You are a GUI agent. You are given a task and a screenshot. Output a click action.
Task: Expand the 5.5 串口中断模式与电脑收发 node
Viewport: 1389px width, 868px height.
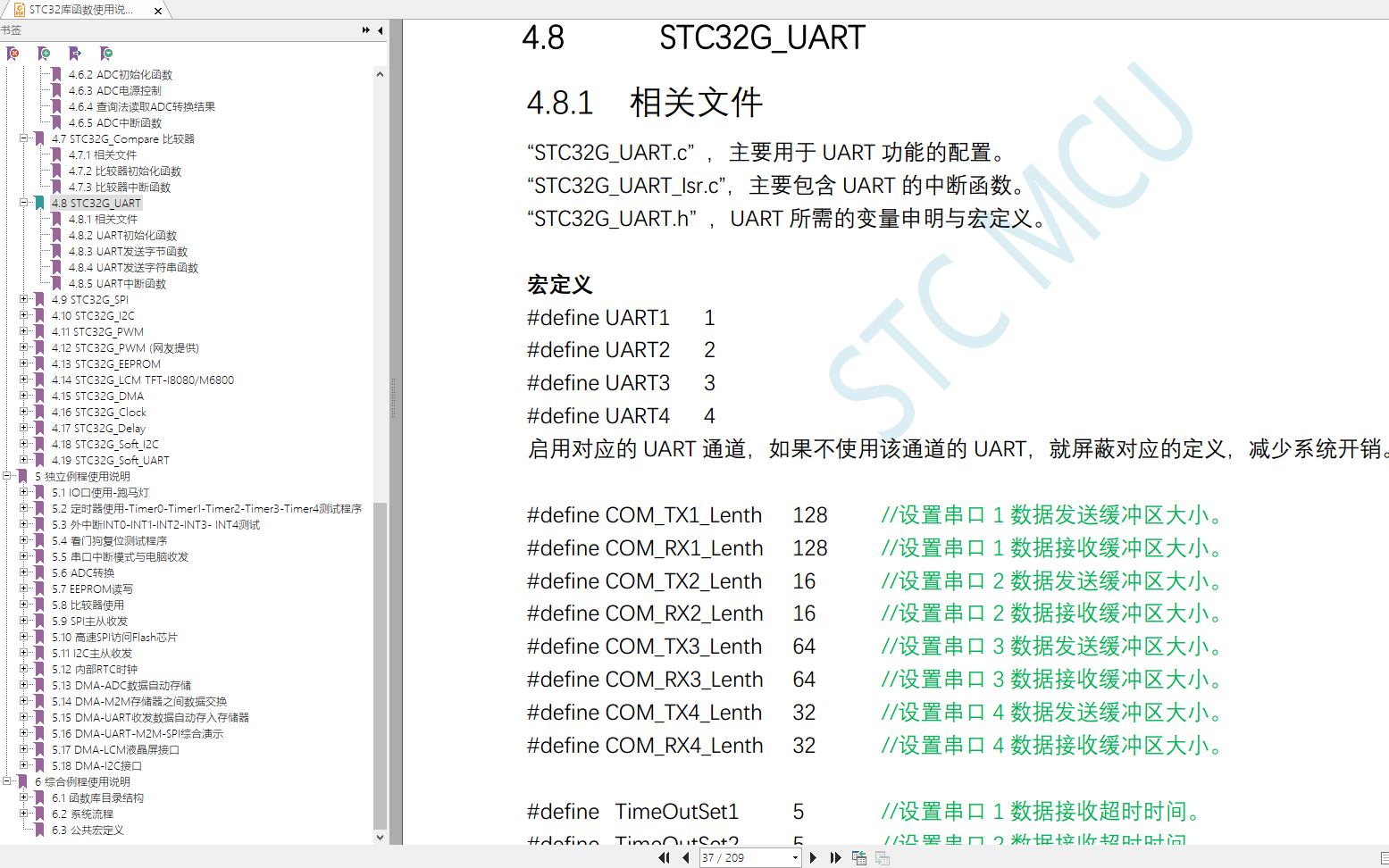(x=24, y=556)
